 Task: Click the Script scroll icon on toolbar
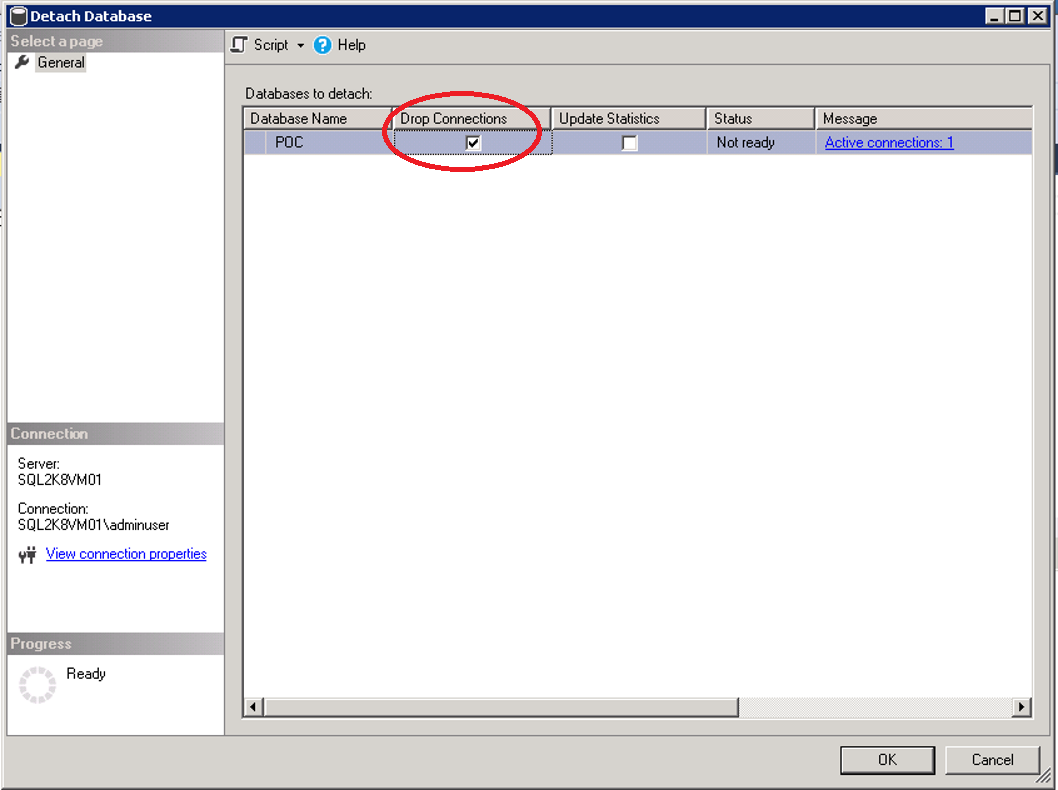pos(239,45)
